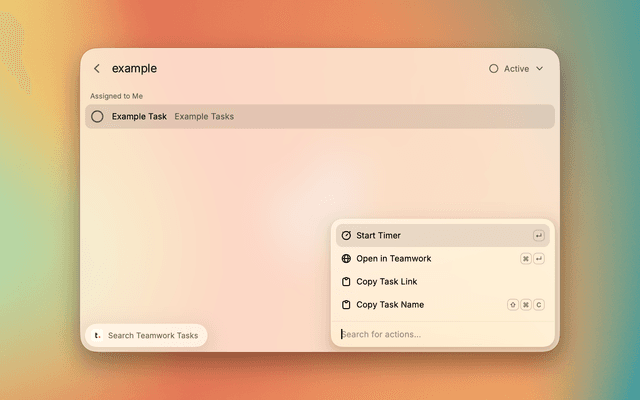Viewport: 640px width, 400px height.
Task: Click the command key hint on Open in Teamwork
Action: click(x=526, y=258)
